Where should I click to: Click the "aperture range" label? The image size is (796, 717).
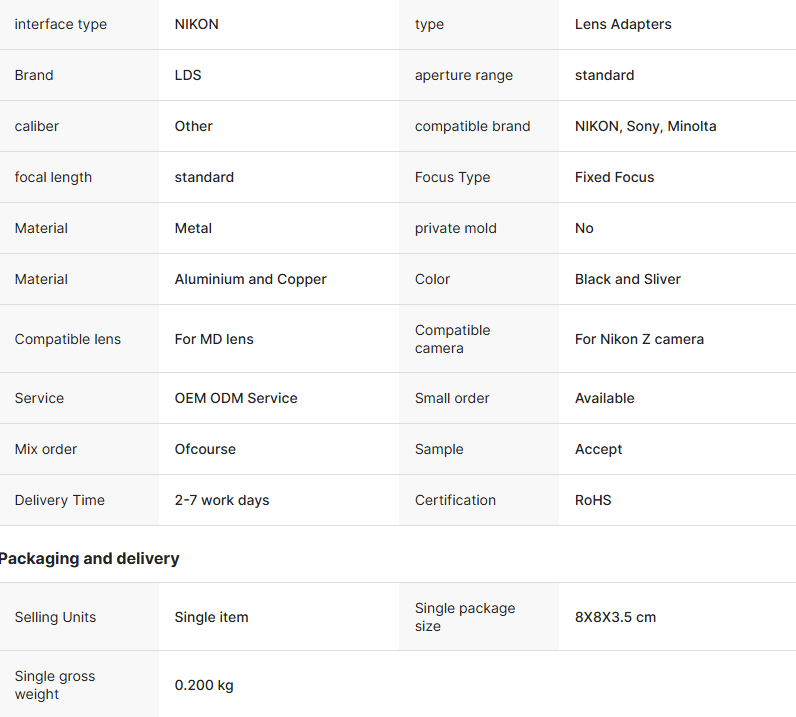click(464, 75)
